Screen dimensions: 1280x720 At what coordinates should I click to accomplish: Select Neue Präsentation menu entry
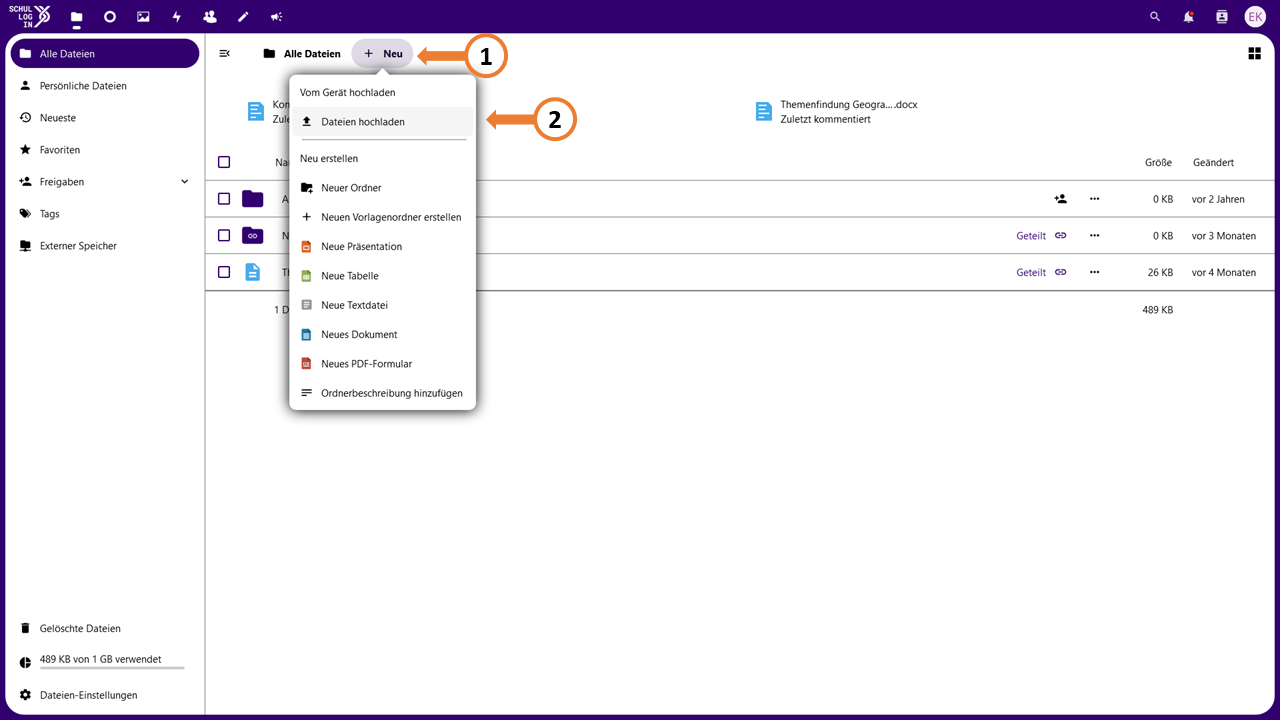(382, 246)
